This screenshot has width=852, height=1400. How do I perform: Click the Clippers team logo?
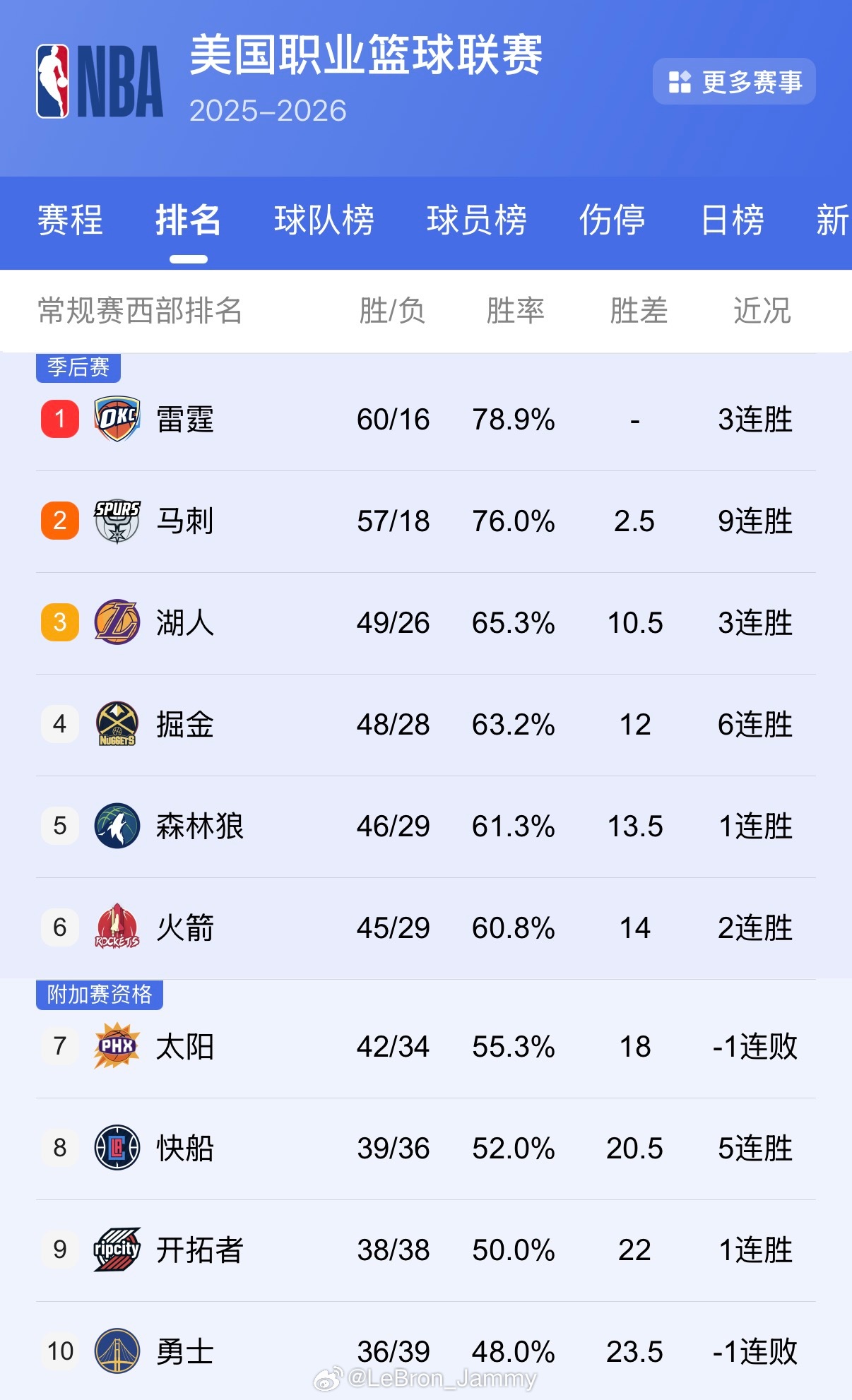pos(114,1149)
